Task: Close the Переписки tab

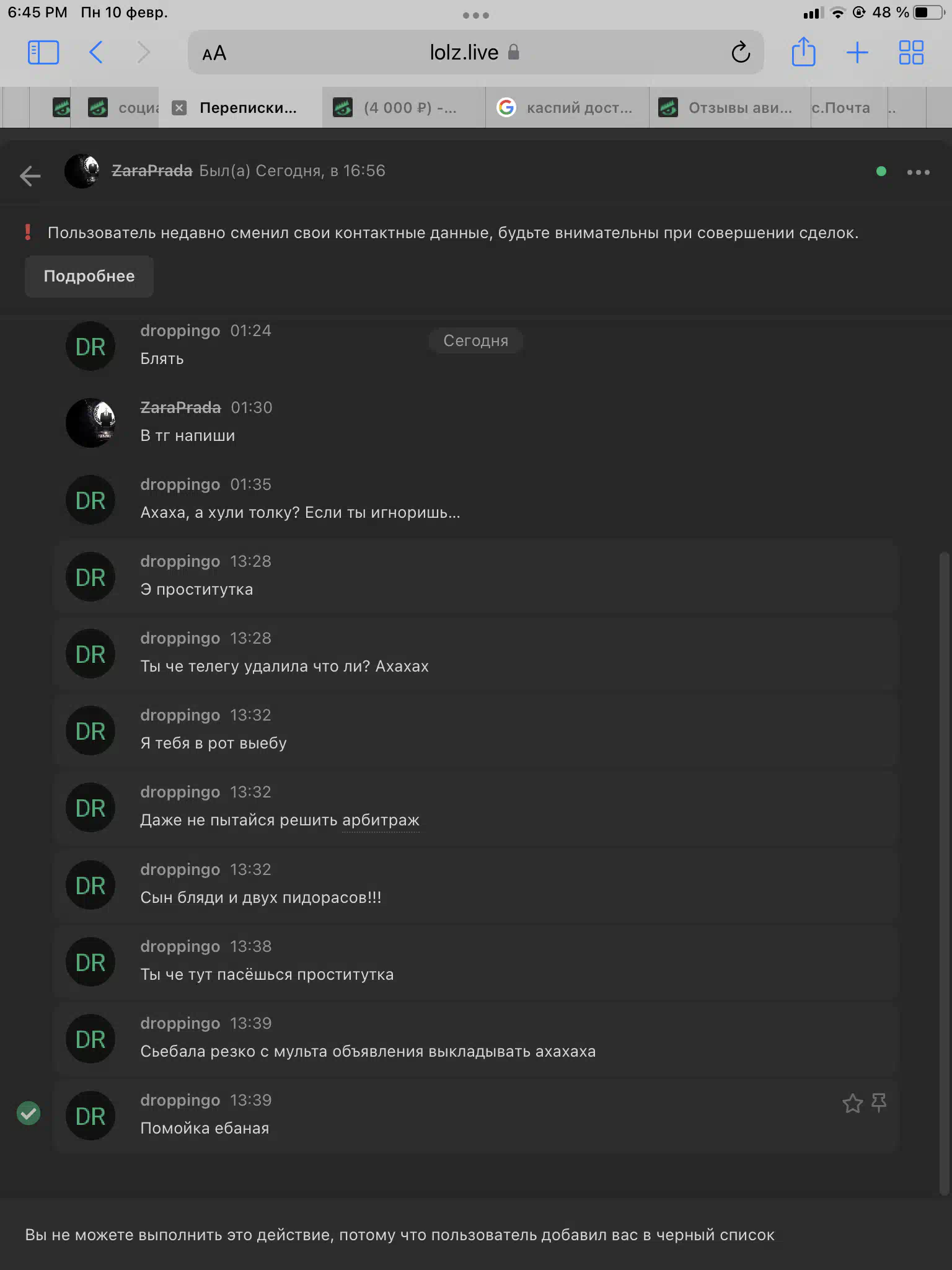Action: click(x=179, y=108)
